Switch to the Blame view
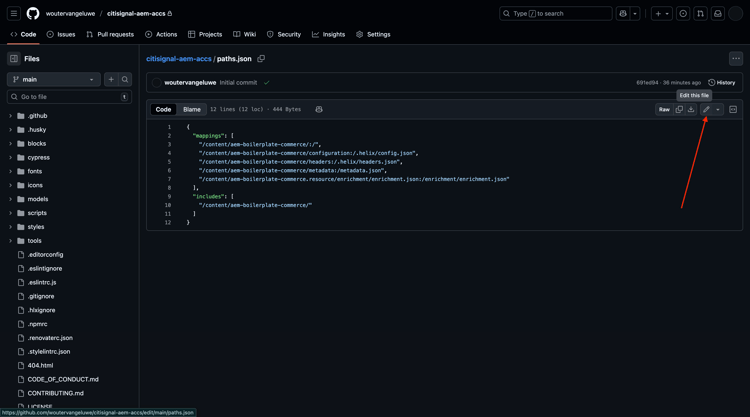Image resolution: width=750 pixels, height=417 pixels. (192, 110)
